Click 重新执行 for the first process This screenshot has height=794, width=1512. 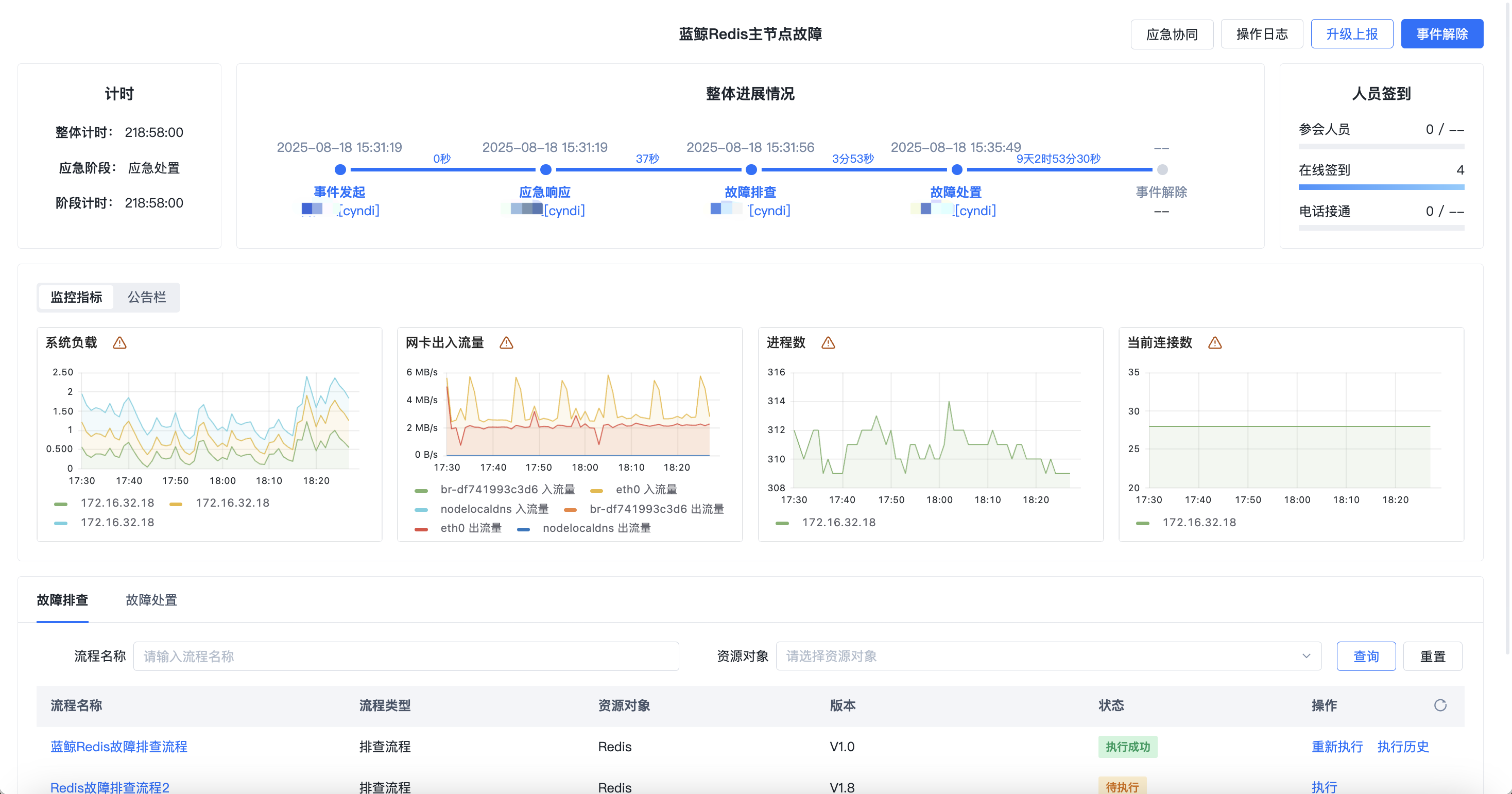[1337, 747]
